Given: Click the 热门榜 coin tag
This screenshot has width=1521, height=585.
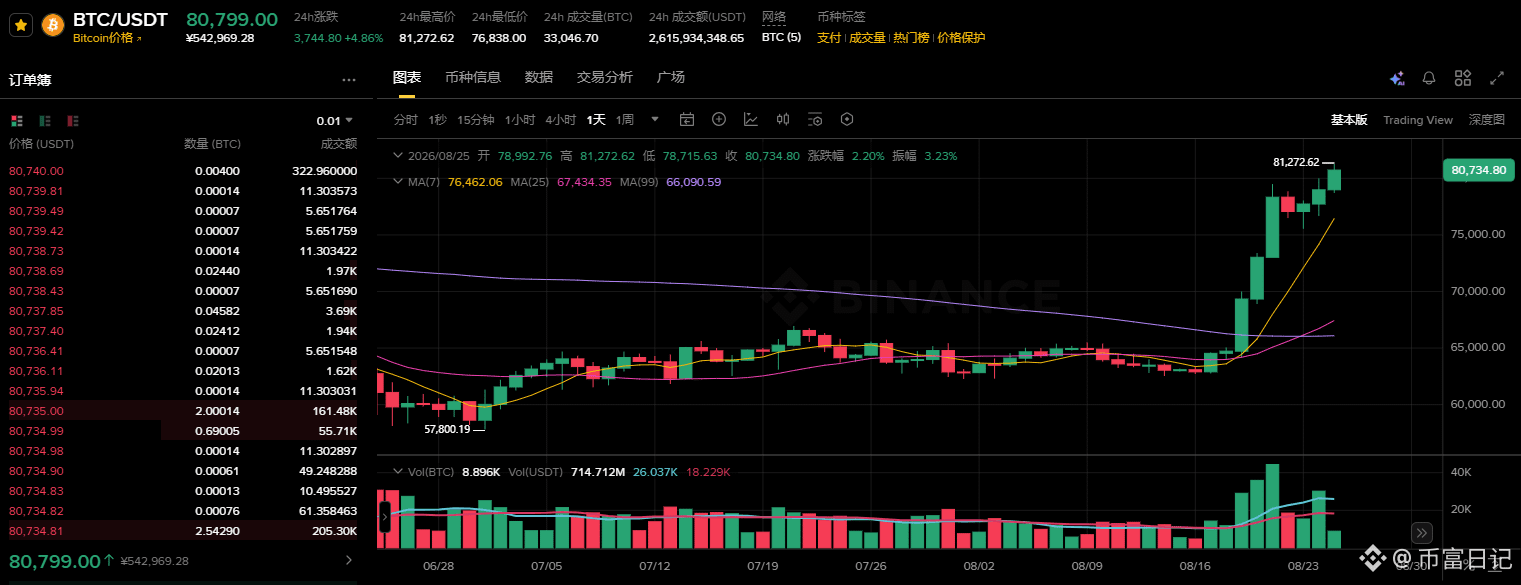Looking at the screenshot, I should [911, 38].
